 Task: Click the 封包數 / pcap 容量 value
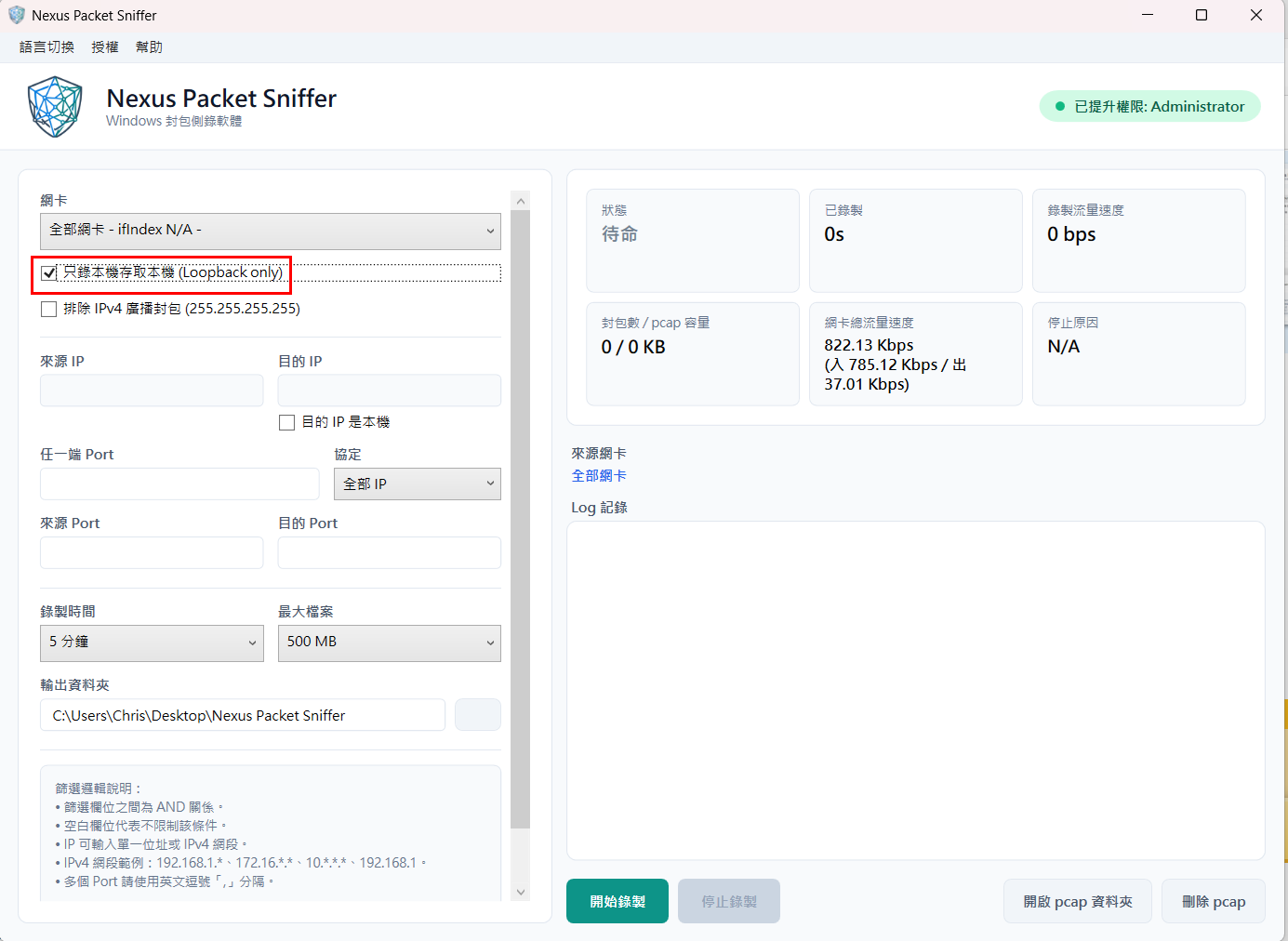pos(633,347)
